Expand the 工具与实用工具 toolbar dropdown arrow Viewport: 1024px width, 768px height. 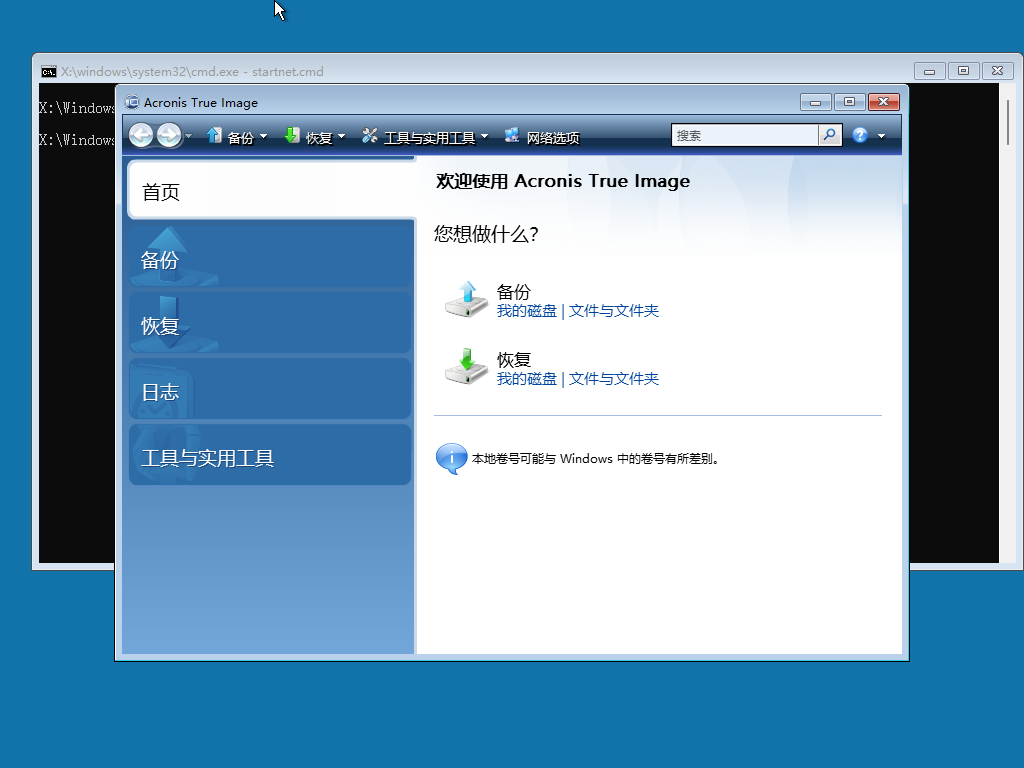coord(485,136)
